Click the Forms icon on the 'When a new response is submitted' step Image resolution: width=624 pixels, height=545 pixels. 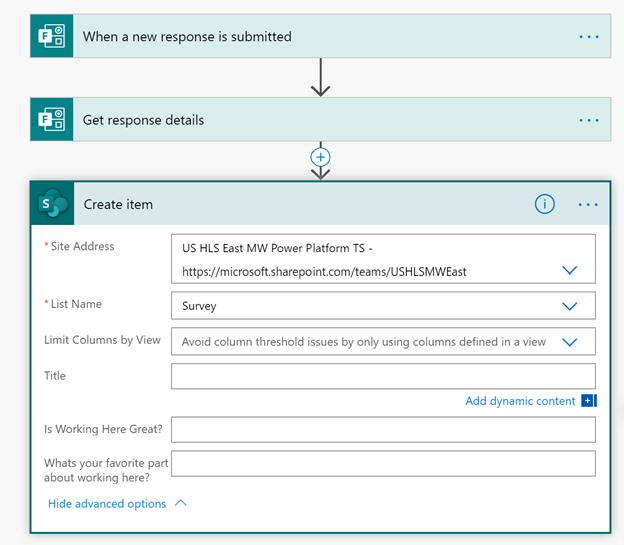pos(52,36)
